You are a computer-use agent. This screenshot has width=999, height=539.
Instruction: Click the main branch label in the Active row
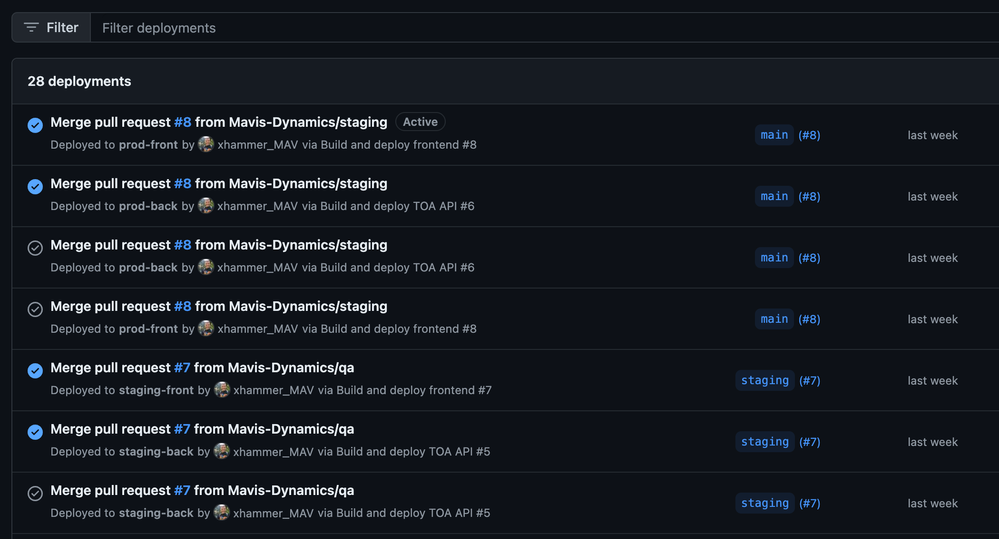pos(774,135)
